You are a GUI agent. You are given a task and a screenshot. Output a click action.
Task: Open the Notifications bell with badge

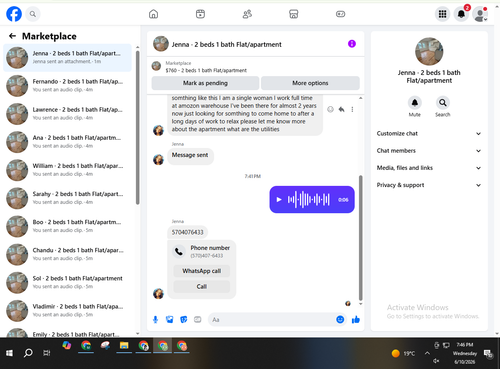[461, 14]
